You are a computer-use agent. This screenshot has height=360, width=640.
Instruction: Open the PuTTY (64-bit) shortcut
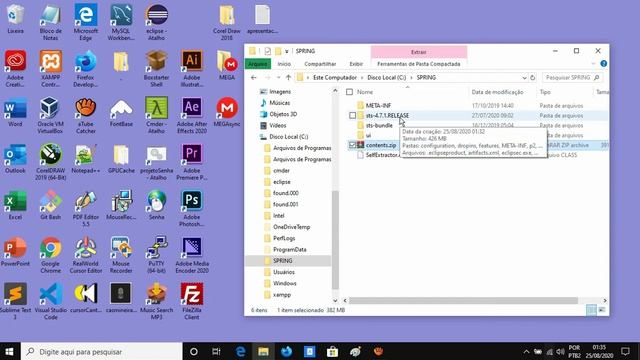156,255
